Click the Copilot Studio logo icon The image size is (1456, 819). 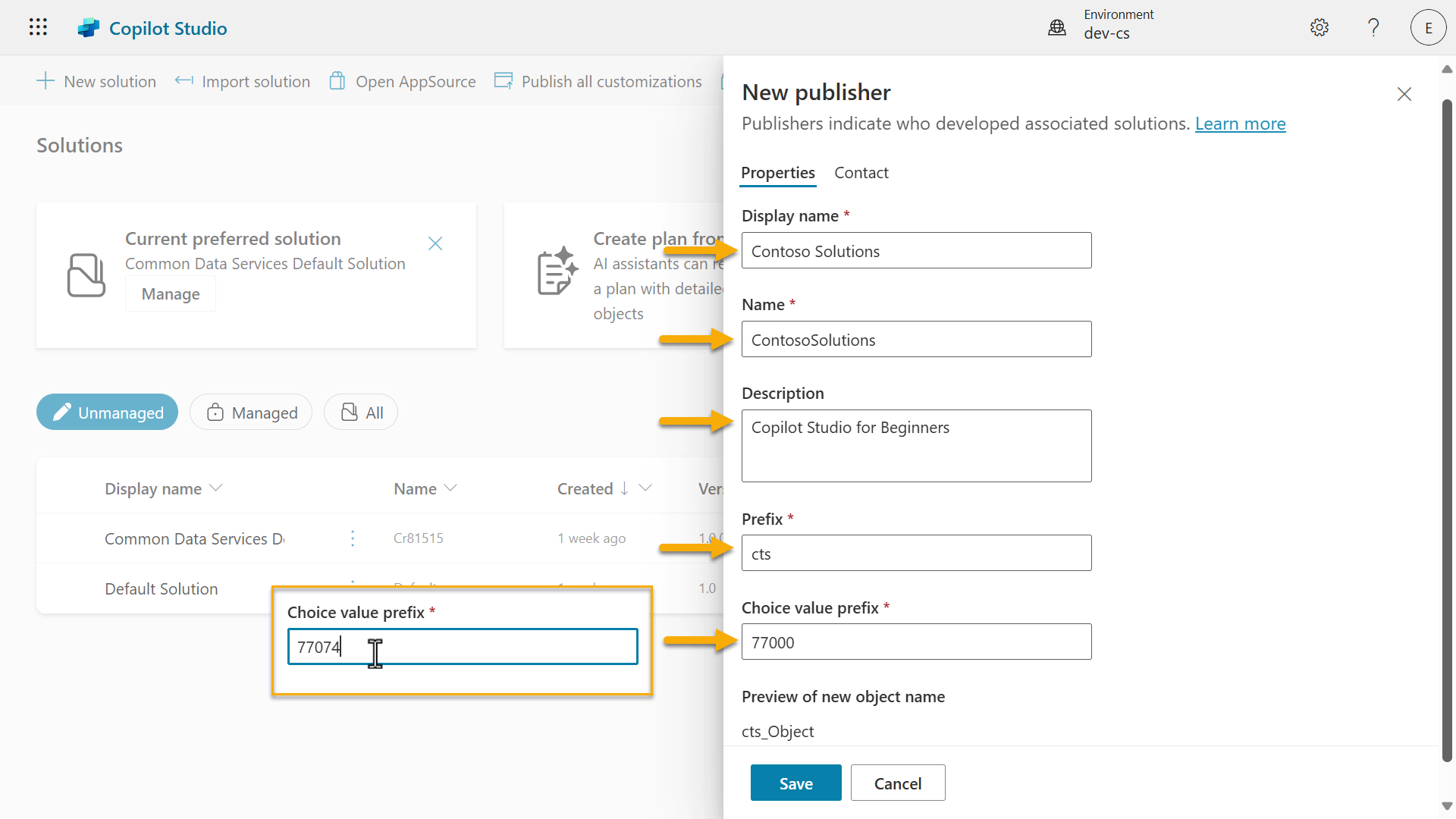[89, 28]
